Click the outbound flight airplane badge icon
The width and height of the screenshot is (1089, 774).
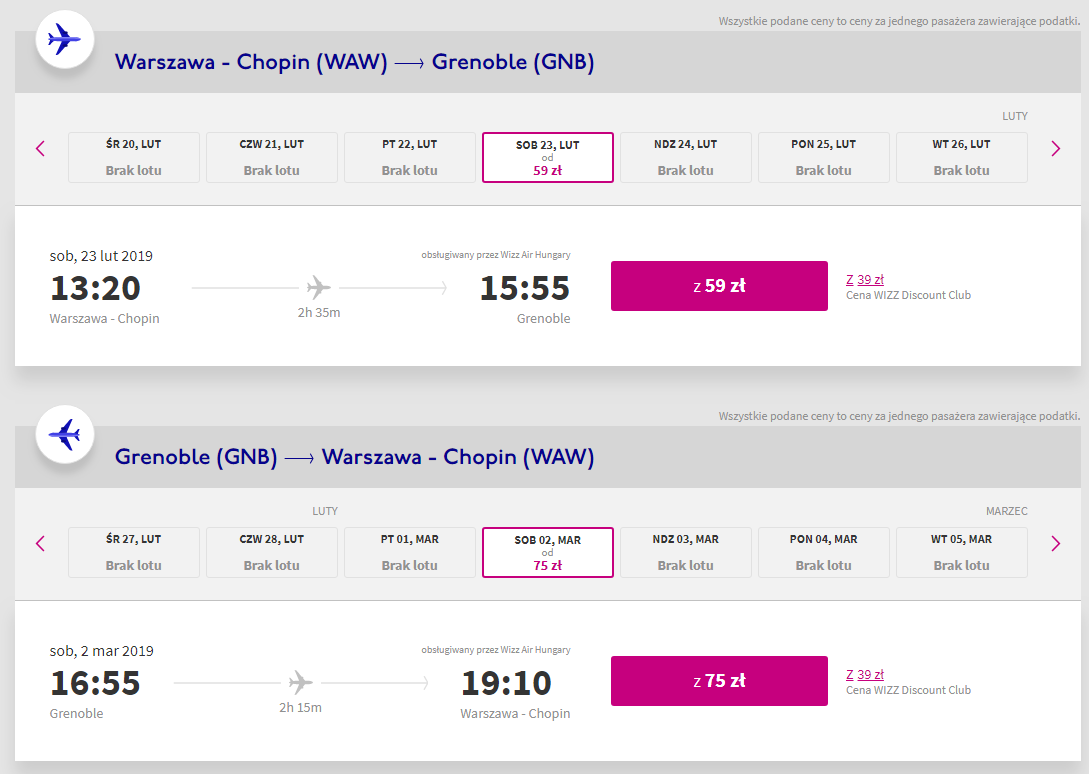[x=65, y=40]
